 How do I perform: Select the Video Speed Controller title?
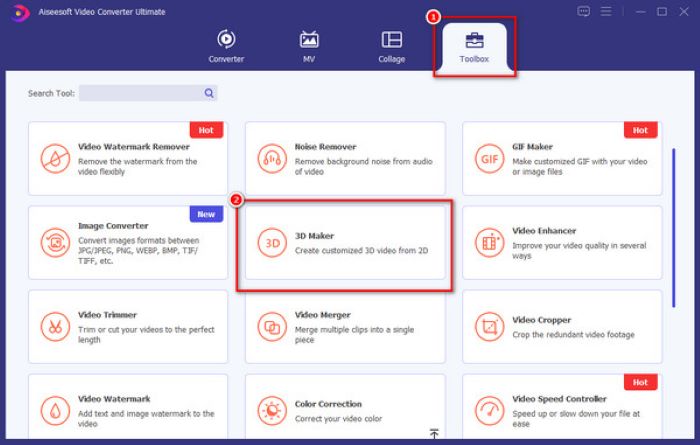click(x=559, y=399)
